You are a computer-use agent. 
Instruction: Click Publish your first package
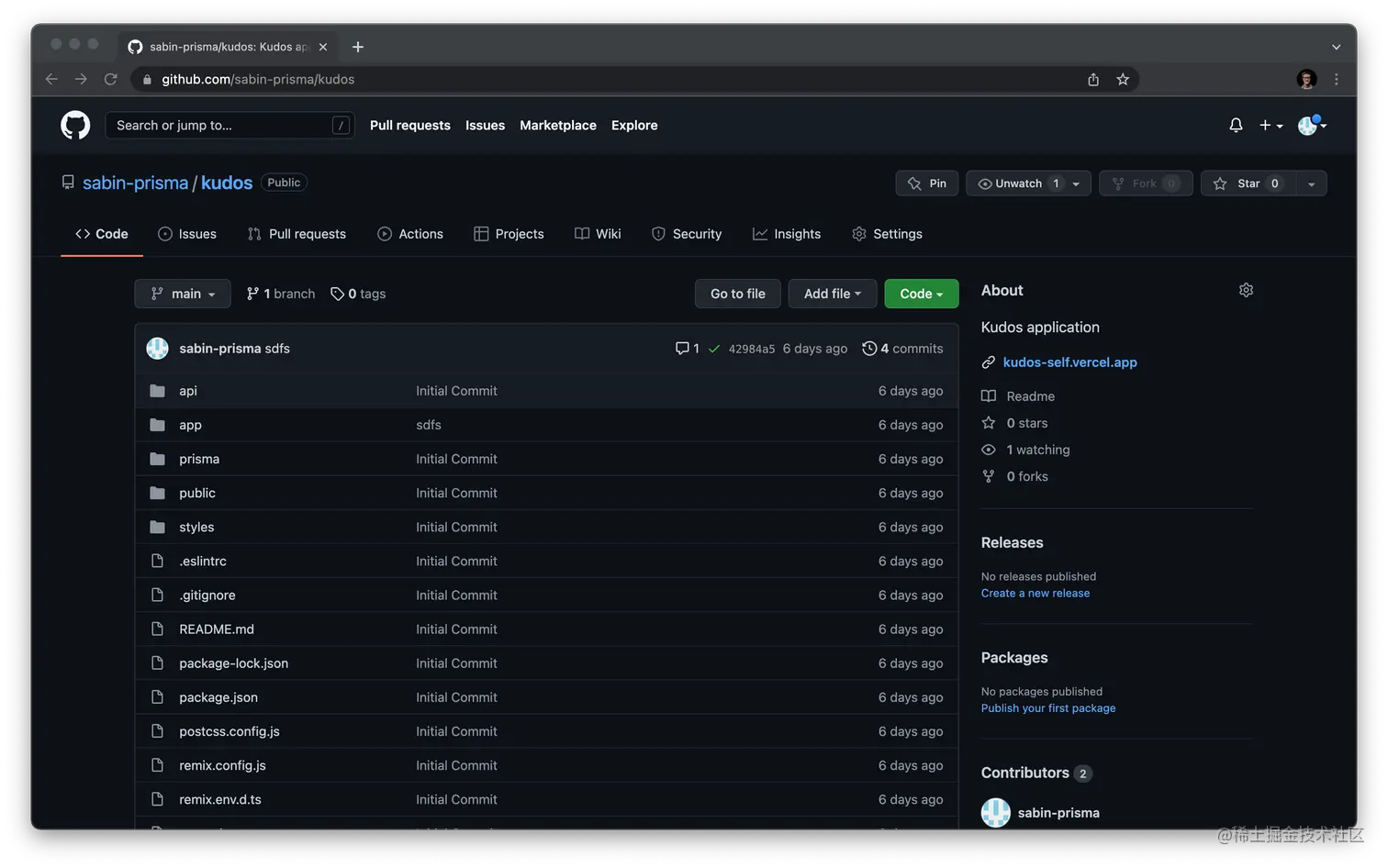pyautogui.click(x=1048, y=708)
